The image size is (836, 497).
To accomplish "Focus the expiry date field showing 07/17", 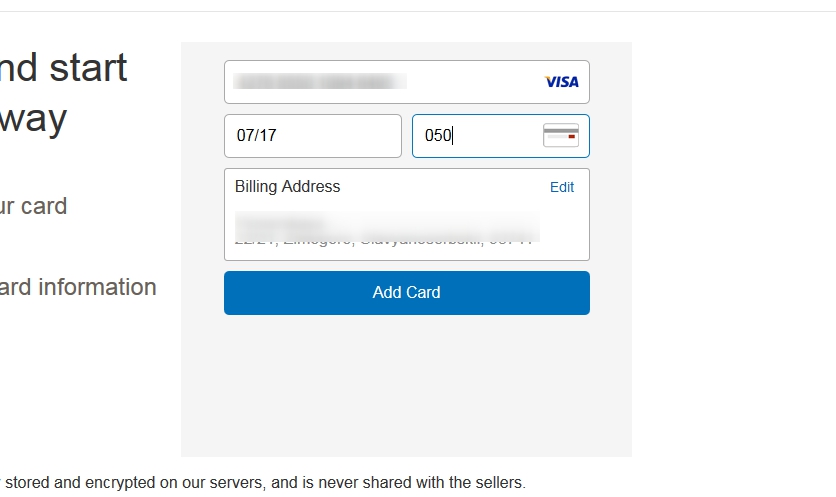I will click(312, 136).
